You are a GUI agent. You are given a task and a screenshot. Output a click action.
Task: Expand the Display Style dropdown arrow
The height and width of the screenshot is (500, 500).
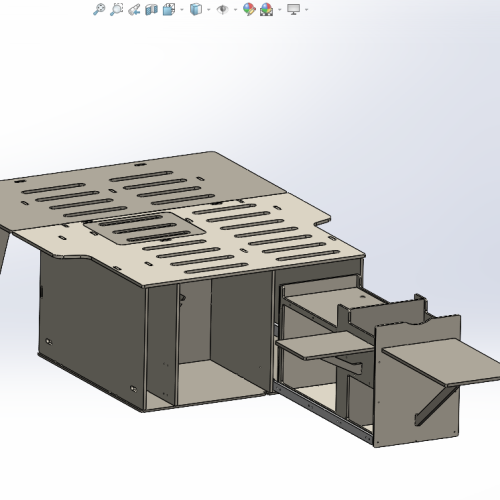(209, 10)
